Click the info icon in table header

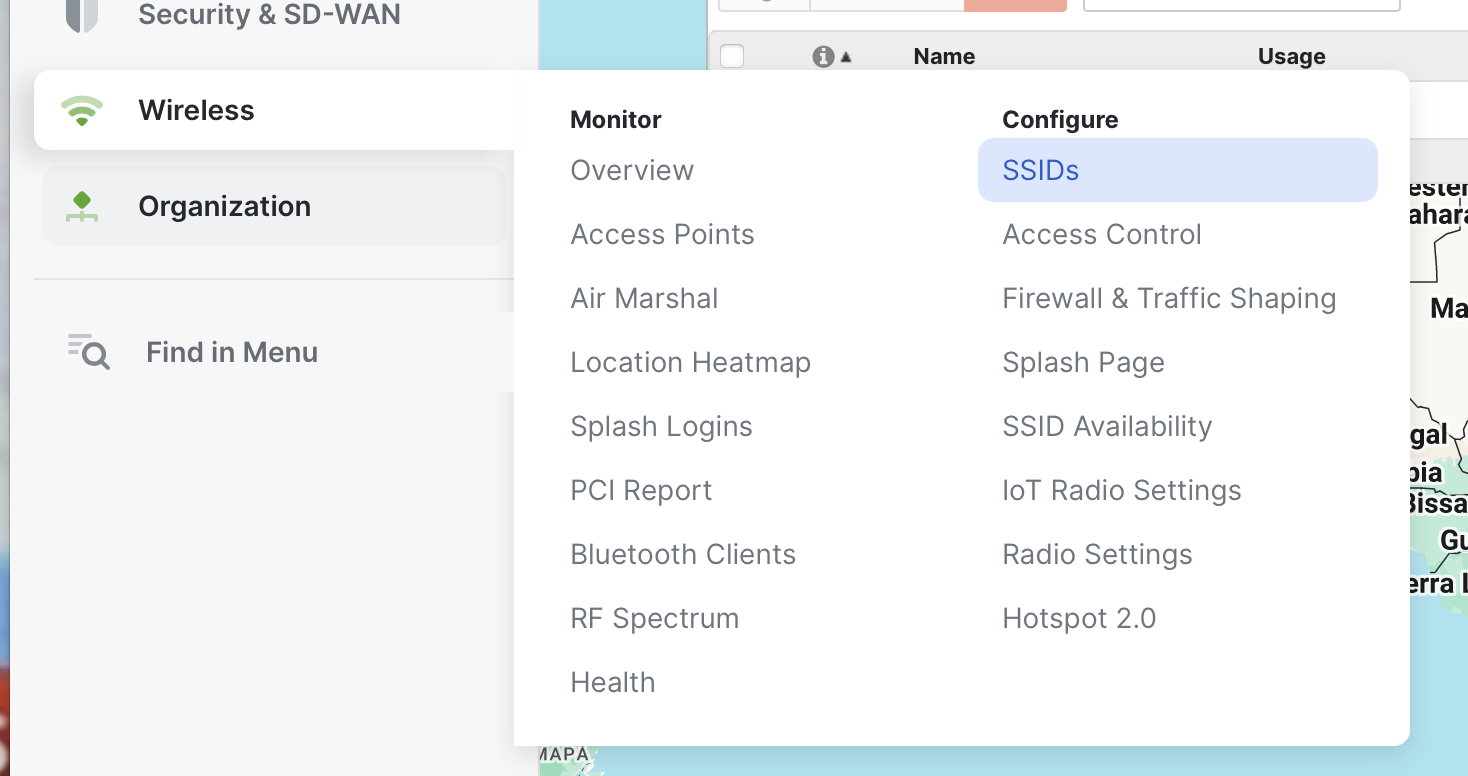[823, 57]
